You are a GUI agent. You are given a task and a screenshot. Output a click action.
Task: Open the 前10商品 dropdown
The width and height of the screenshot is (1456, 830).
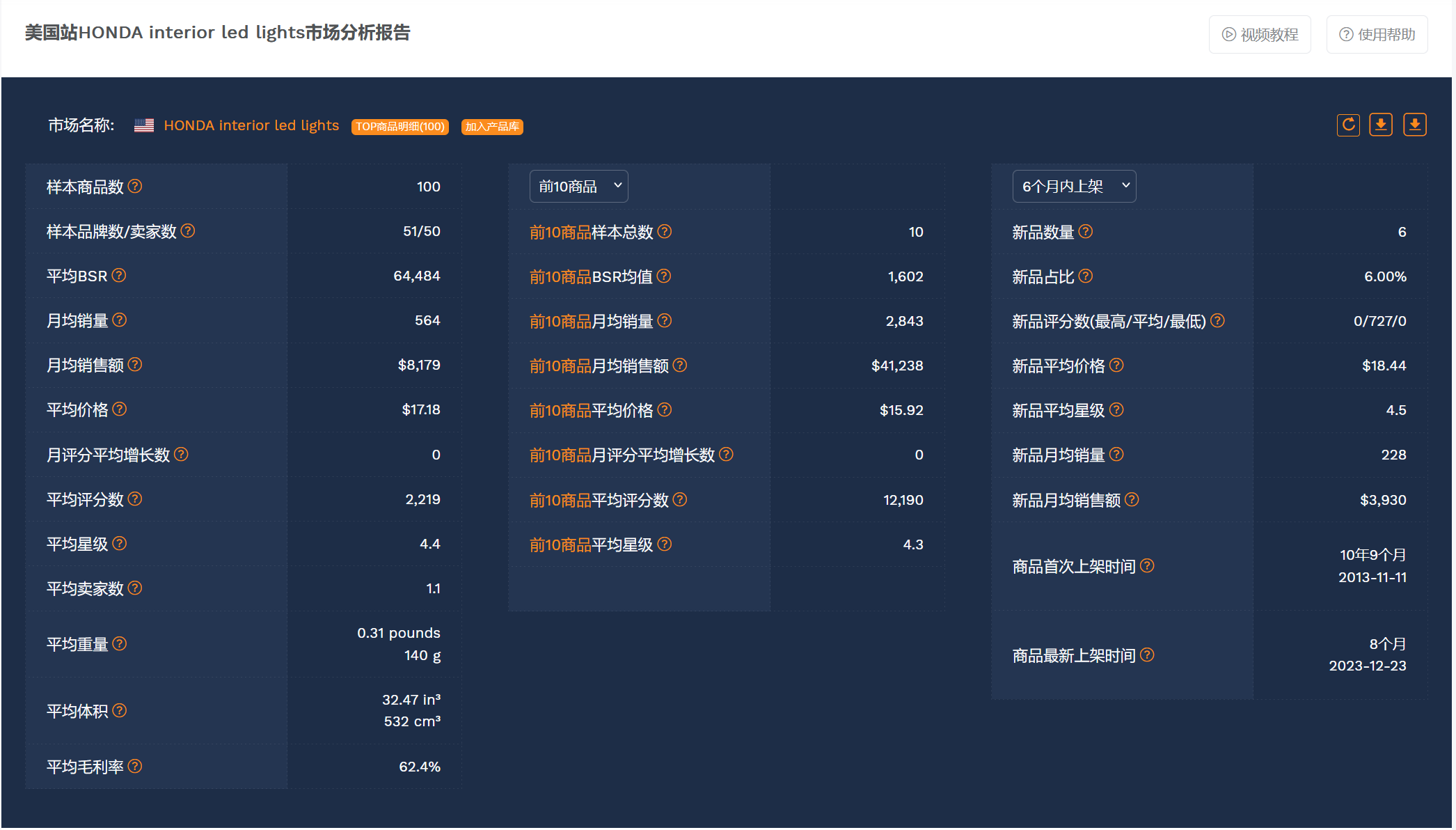[x=579, y=187]
